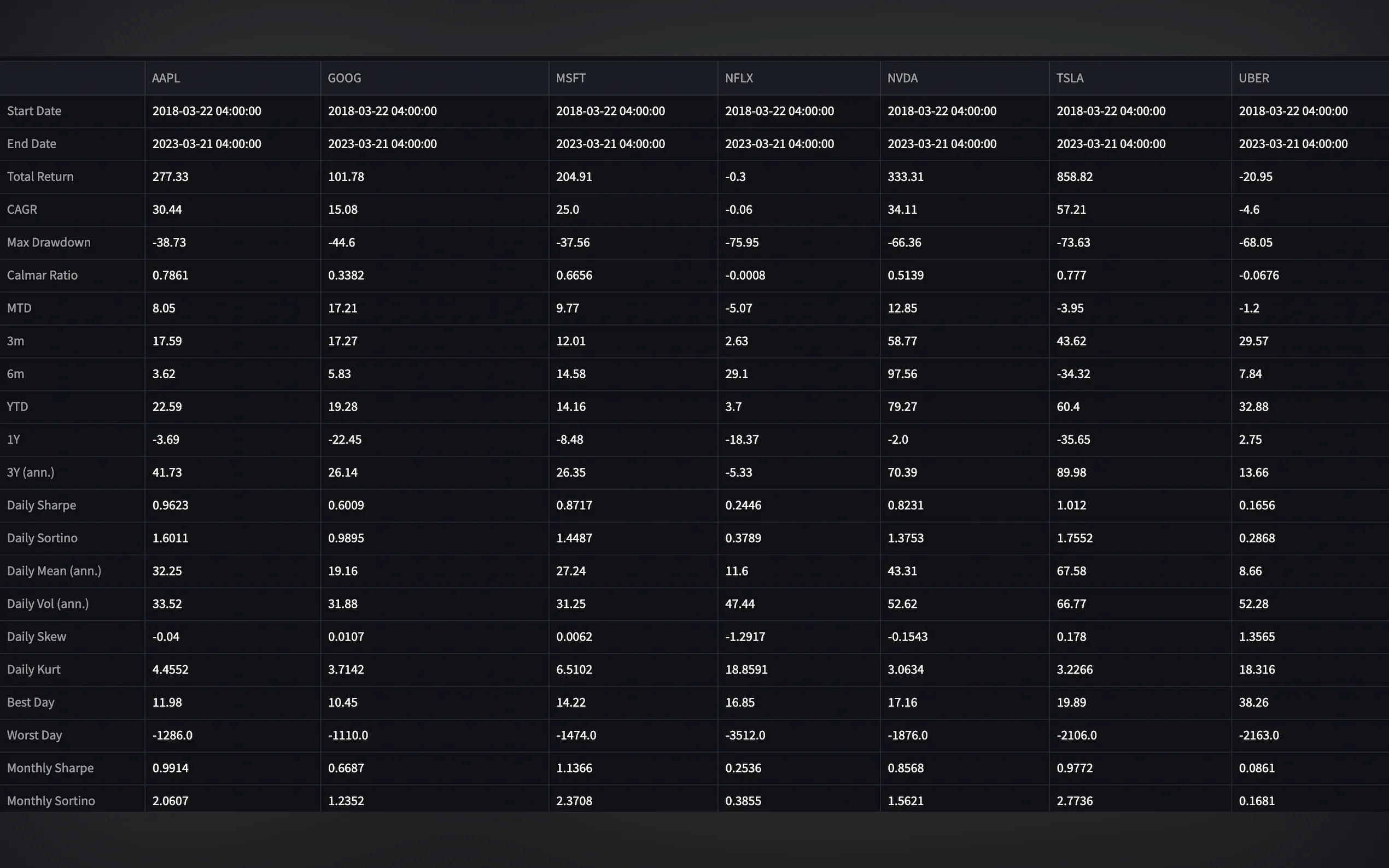1389x868 pixels.
Task: Select the GOOG column header
Action: click(x=344, y=78)
